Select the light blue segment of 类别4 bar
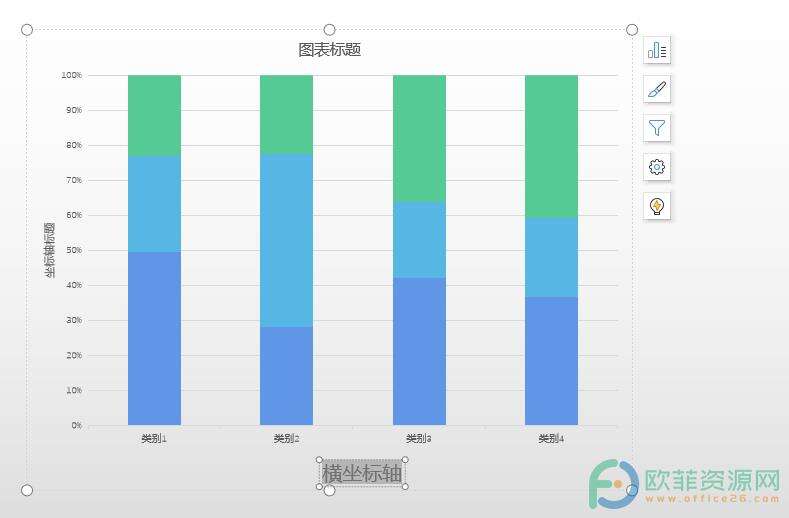The width and height of the screenshot is (789, 518). (551, 257)
